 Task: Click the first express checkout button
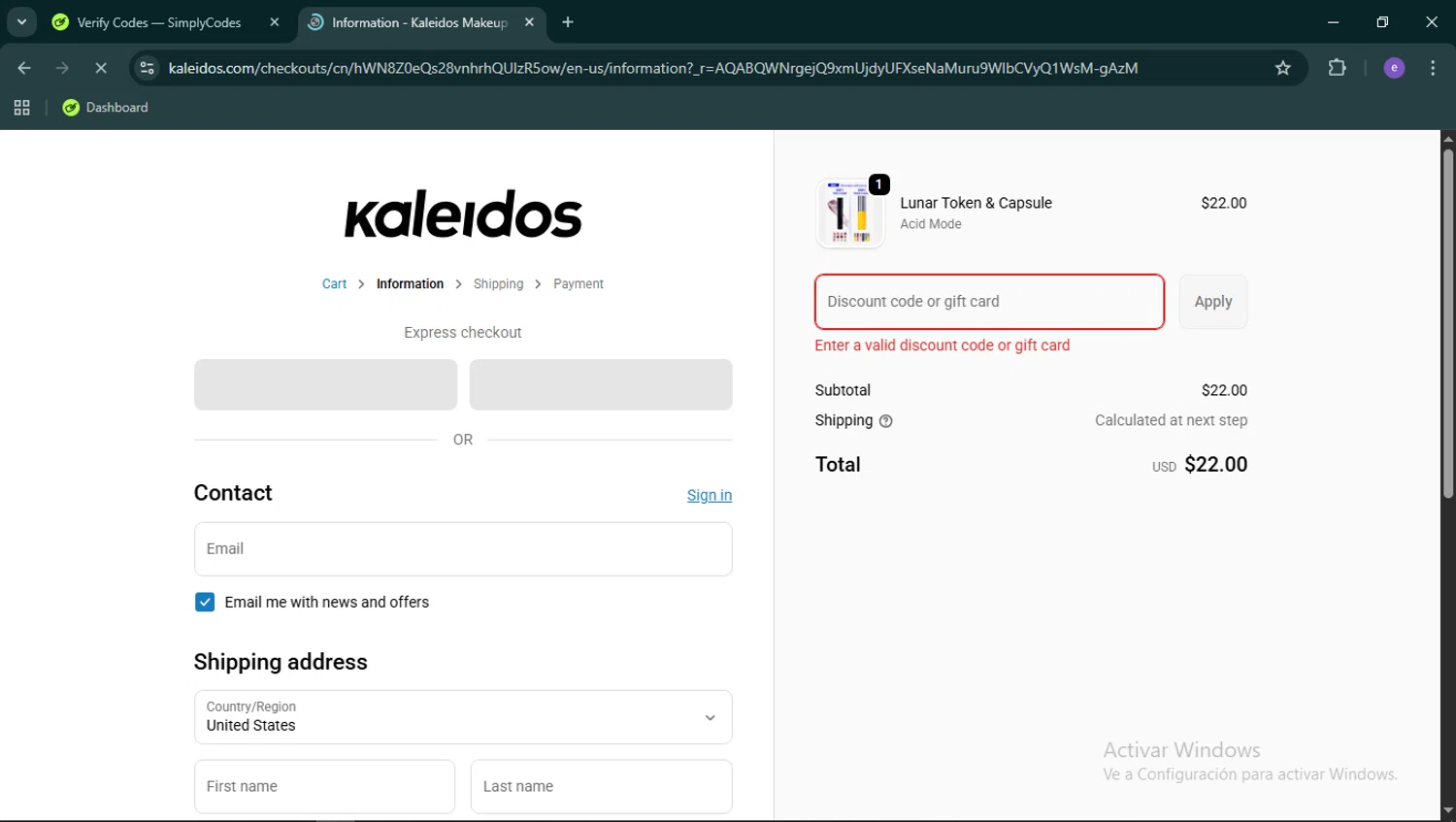325,384
